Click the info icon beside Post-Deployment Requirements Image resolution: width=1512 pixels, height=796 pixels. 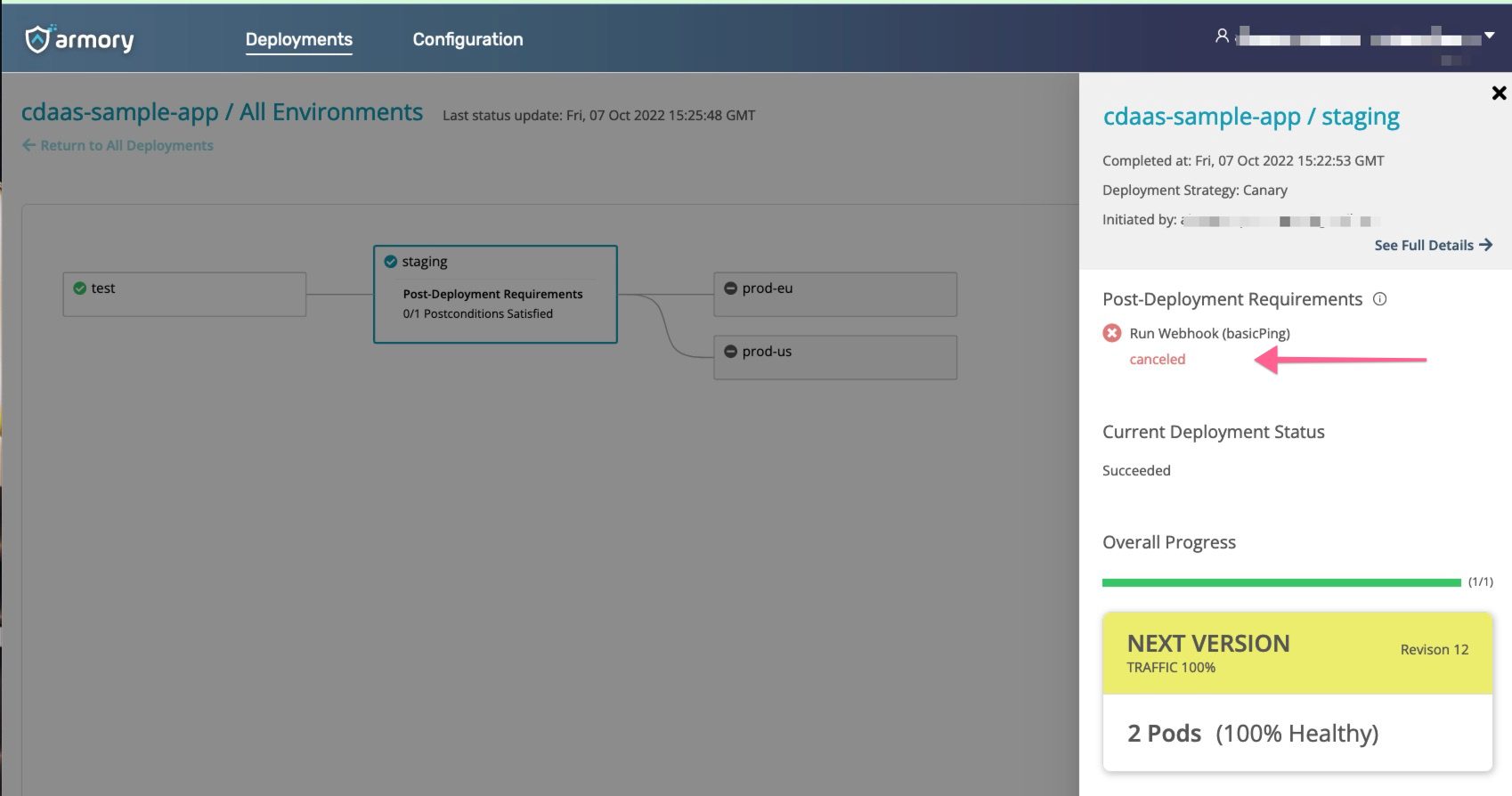point(1379,299)
